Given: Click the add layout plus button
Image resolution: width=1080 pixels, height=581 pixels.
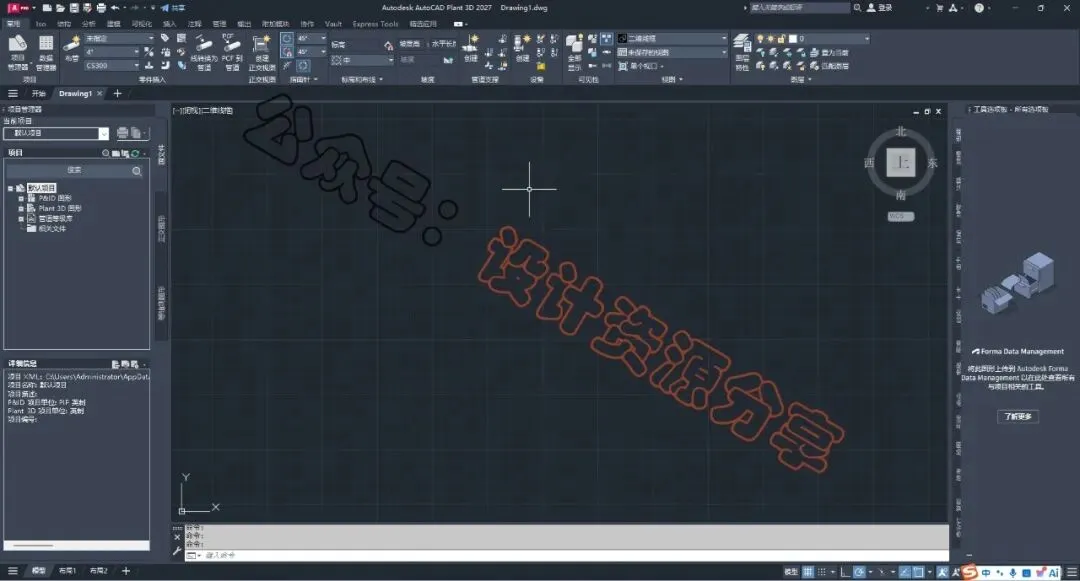Looking at the screenshot, I should point(126,571).
